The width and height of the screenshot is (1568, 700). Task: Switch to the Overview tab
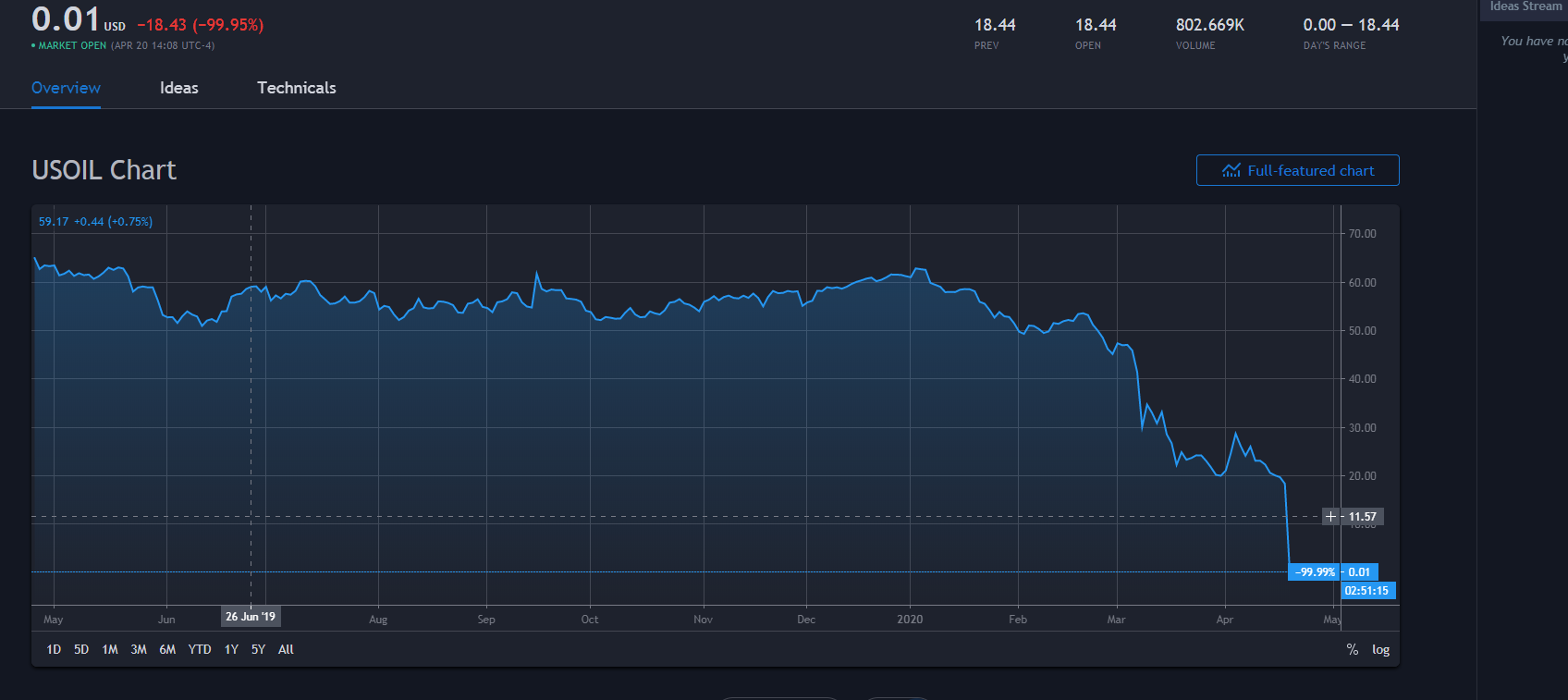click(66, 88)
